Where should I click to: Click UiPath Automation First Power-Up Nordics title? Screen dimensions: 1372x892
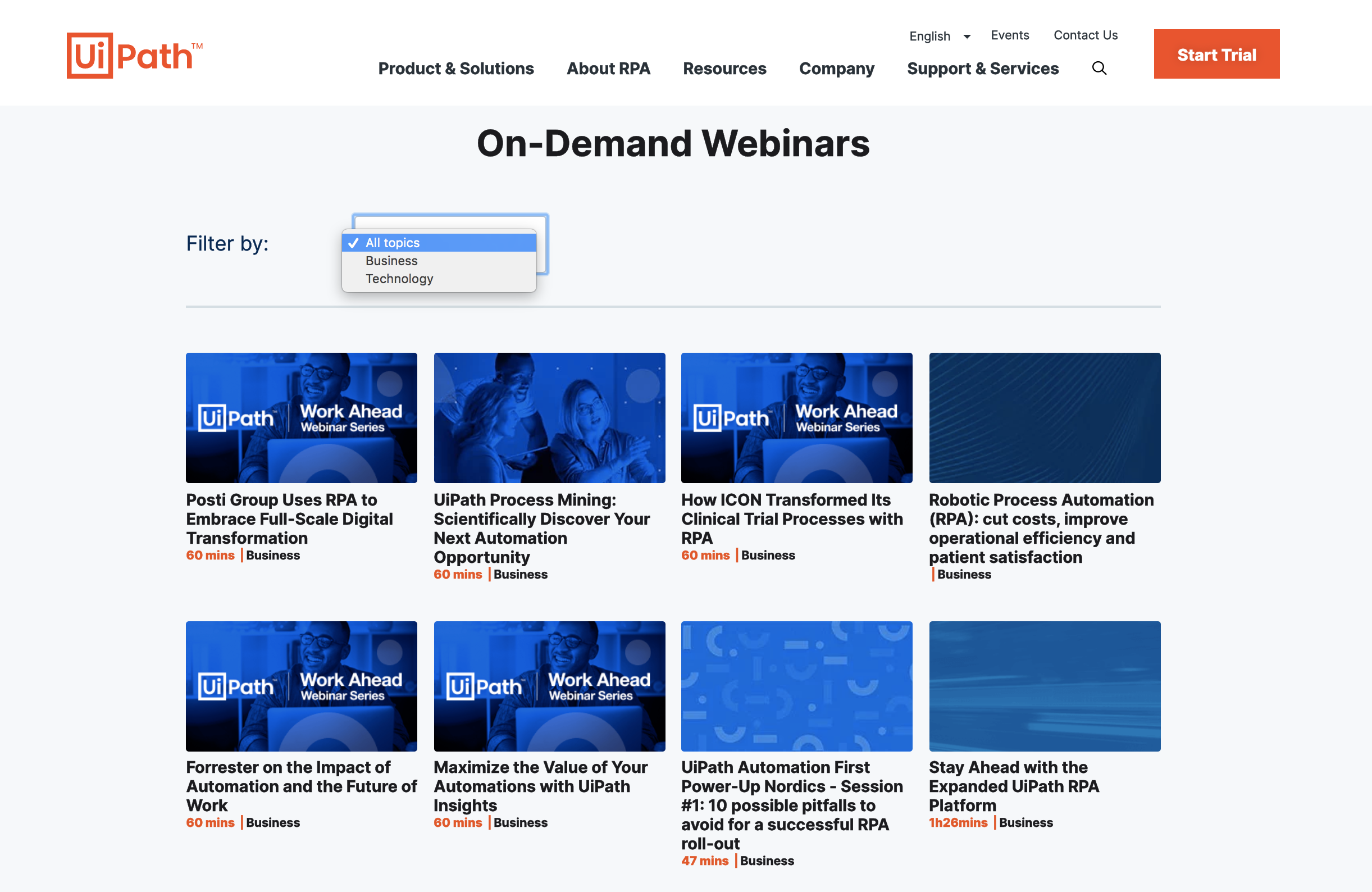pos(792,805)
